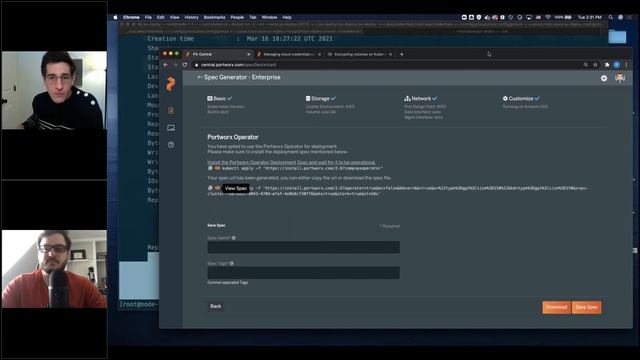Click the Save Spec button
The image size is (640, 360).
(587, 307)
